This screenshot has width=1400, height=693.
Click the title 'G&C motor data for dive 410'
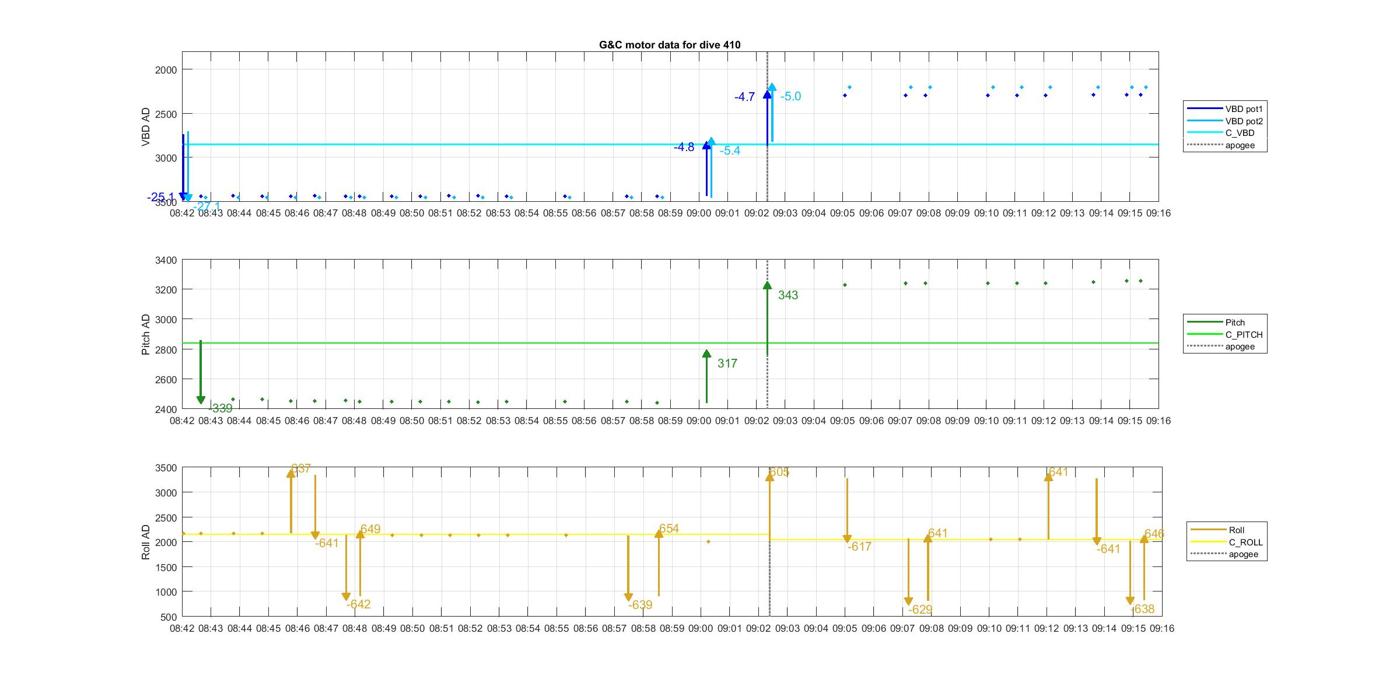tap(669, 45)
